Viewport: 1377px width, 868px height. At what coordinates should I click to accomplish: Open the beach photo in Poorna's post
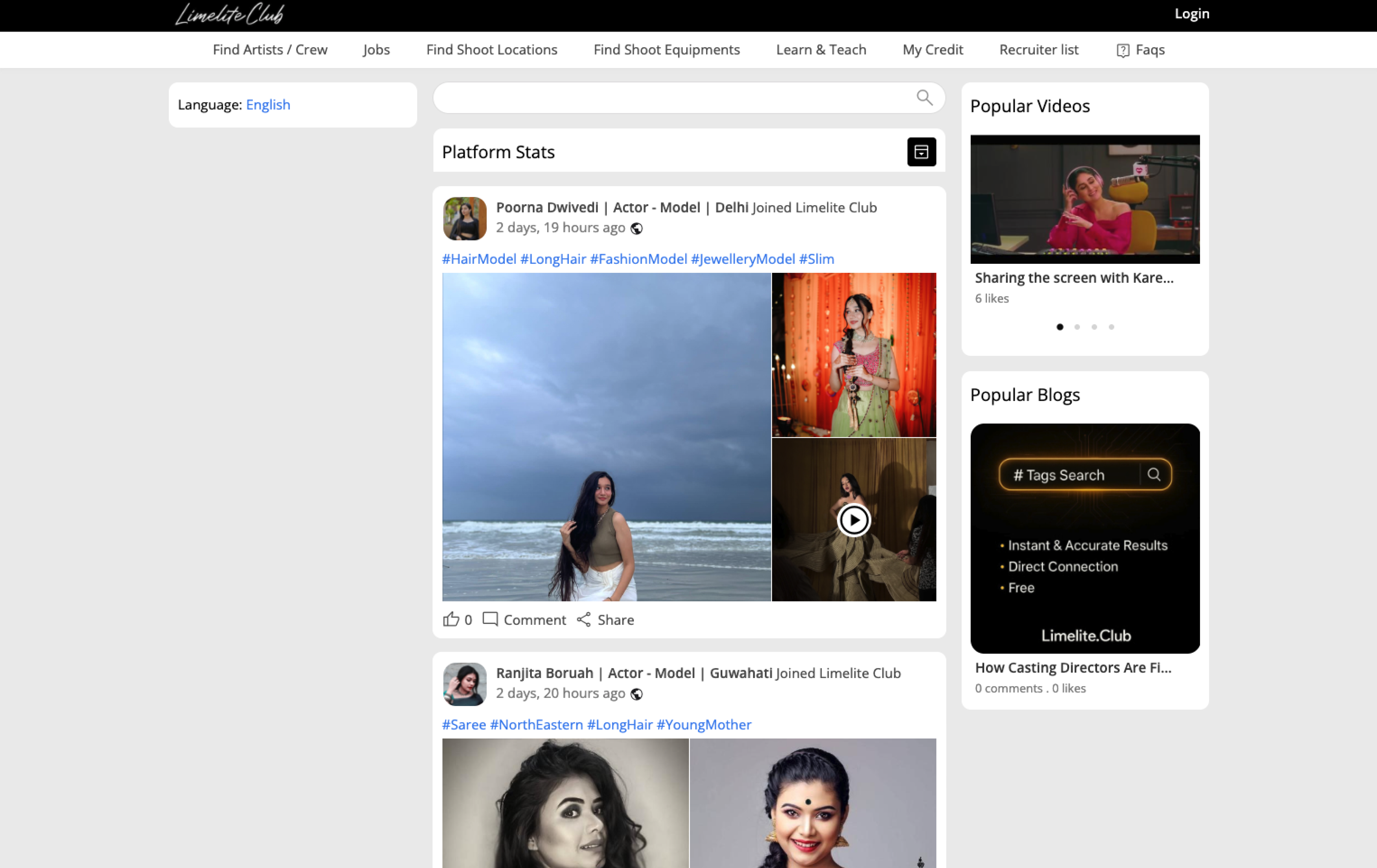[x=607, y=437]
